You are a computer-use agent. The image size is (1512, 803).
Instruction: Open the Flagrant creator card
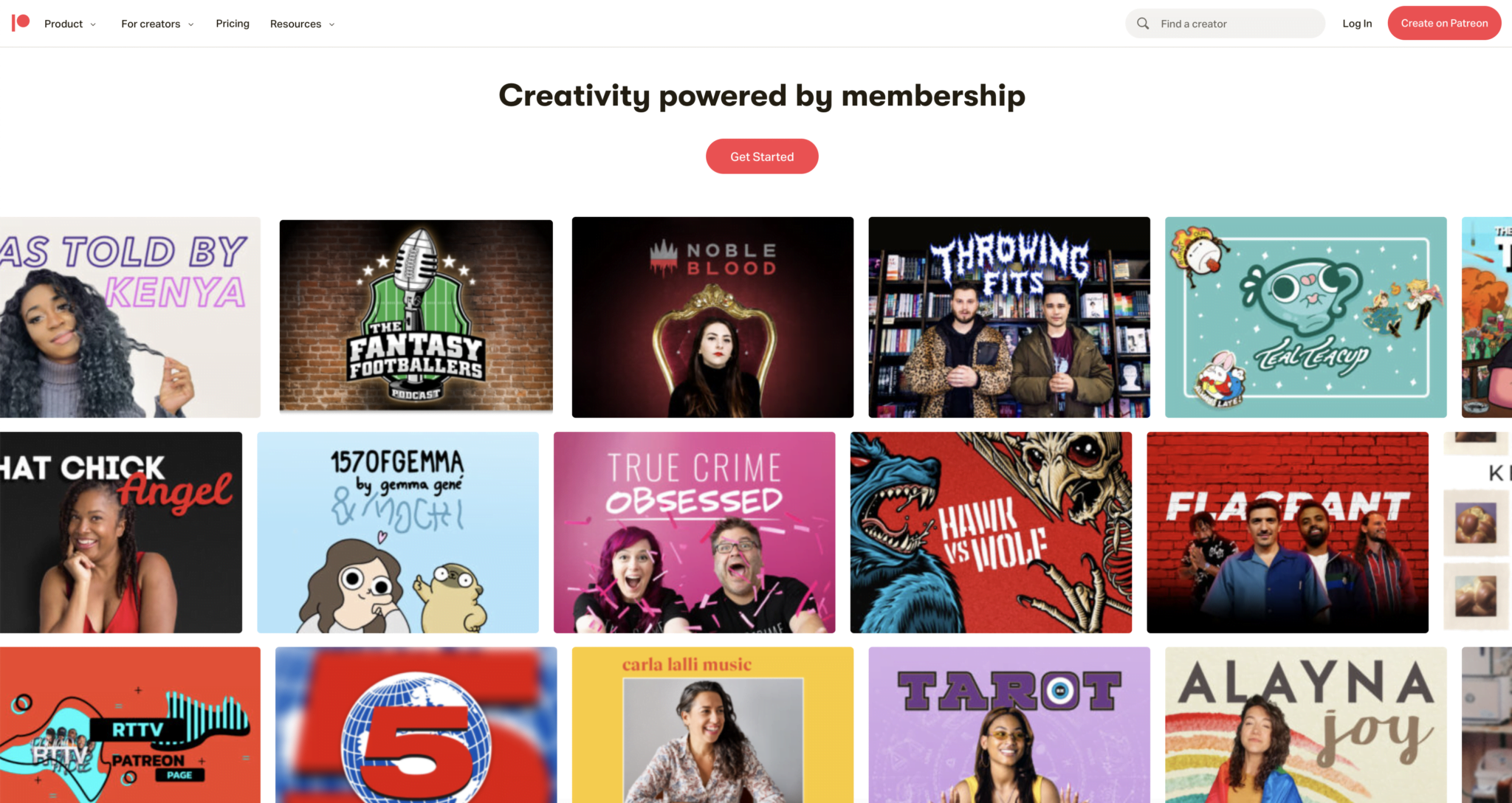1288,532
